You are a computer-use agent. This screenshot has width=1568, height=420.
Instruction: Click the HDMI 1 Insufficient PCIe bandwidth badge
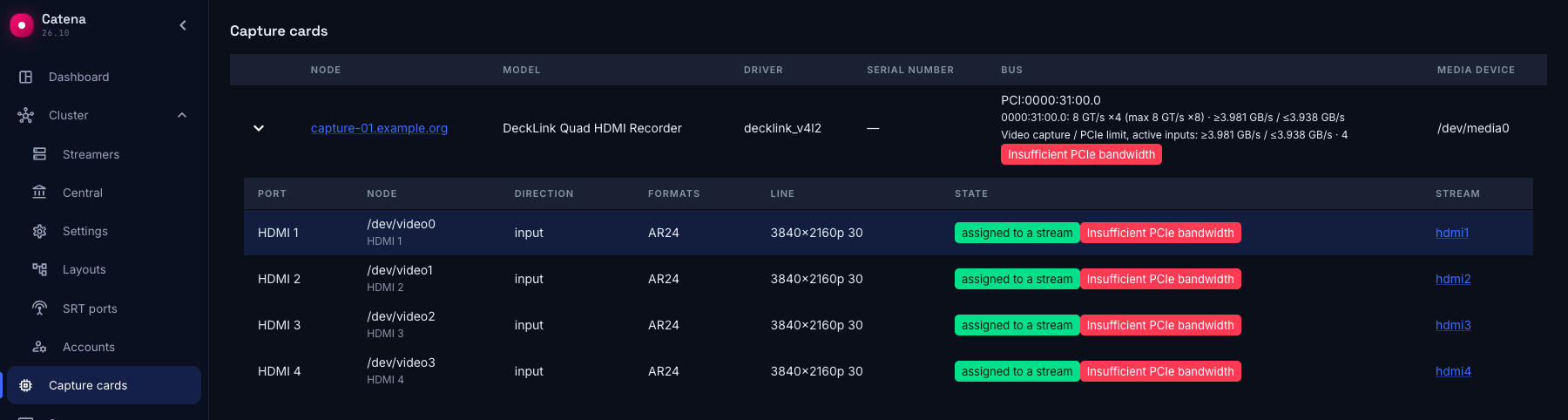coord(1160,233)
